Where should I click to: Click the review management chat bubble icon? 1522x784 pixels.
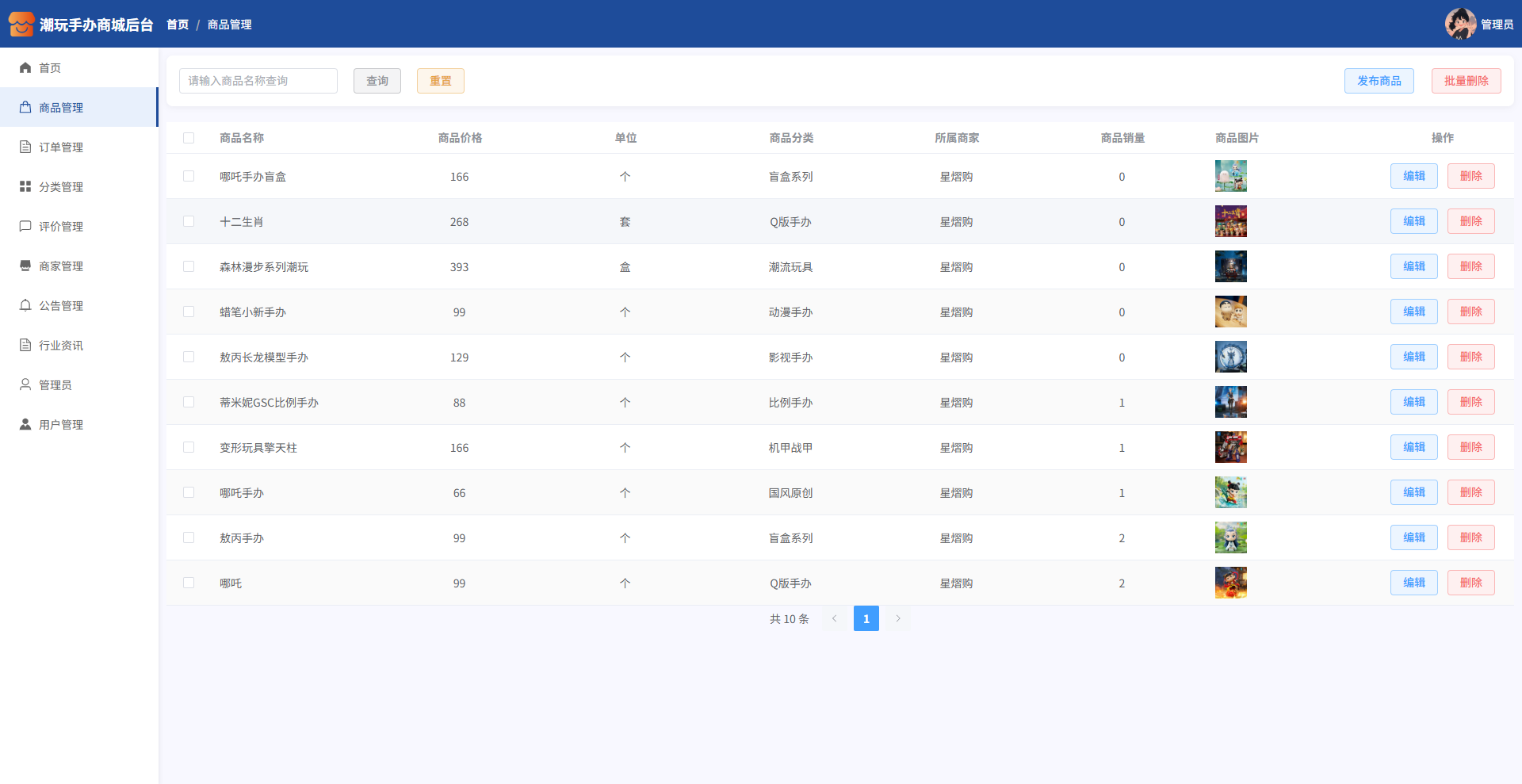tap(25, 227)
